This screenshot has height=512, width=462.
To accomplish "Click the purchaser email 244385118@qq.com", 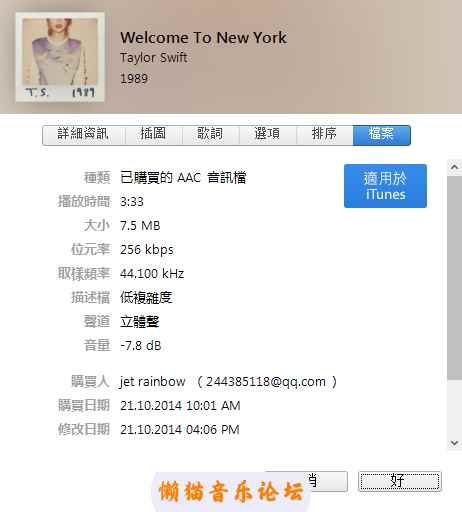I will tap(266, 382).
